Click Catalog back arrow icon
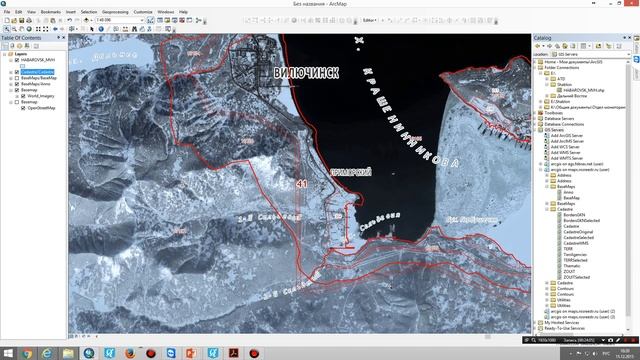640x360 pixels. point(538,46)
